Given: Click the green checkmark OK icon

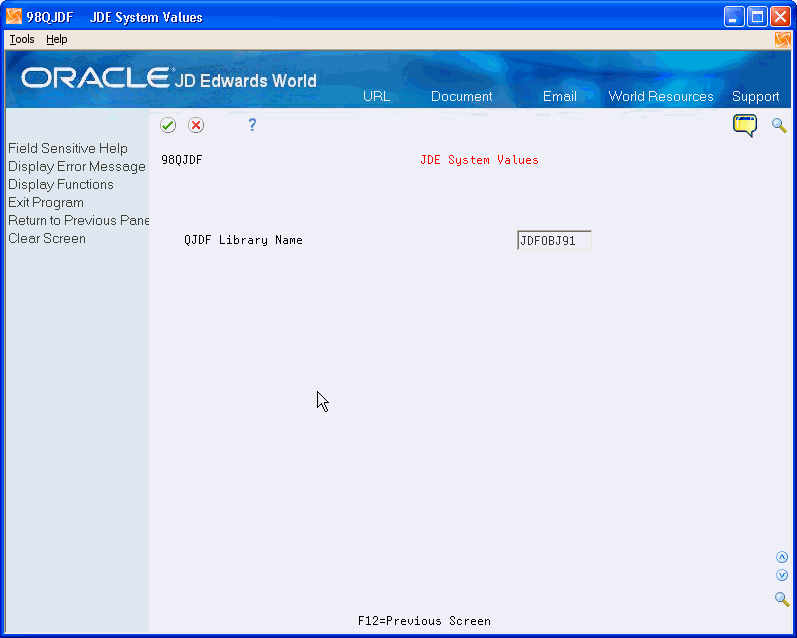Looking at the screenshot, I should pyautogui.click(x=168, y=125).
